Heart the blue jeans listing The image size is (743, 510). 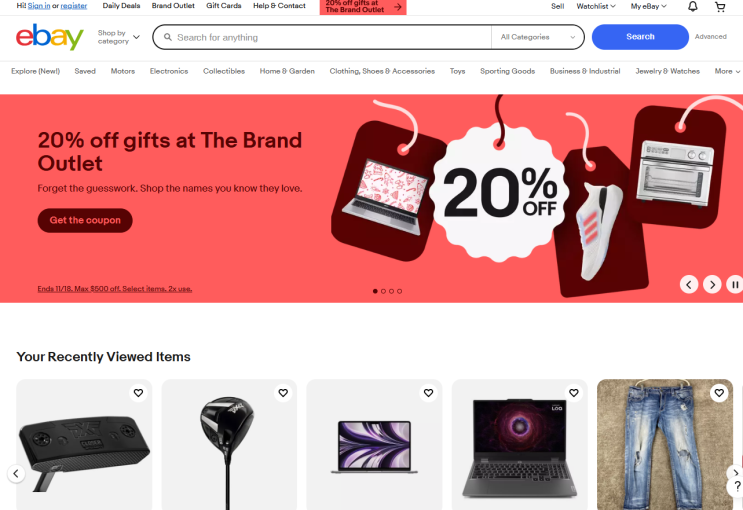pos(719,393)
